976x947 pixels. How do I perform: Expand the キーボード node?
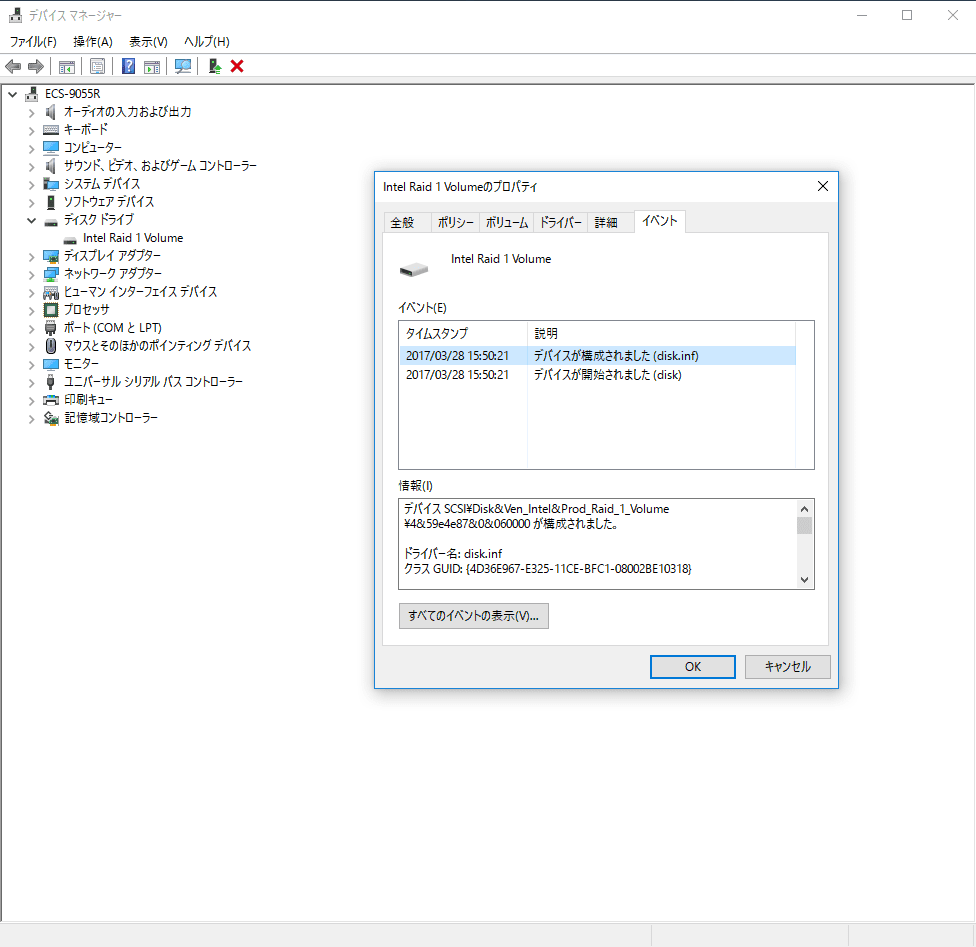(31, 131)
